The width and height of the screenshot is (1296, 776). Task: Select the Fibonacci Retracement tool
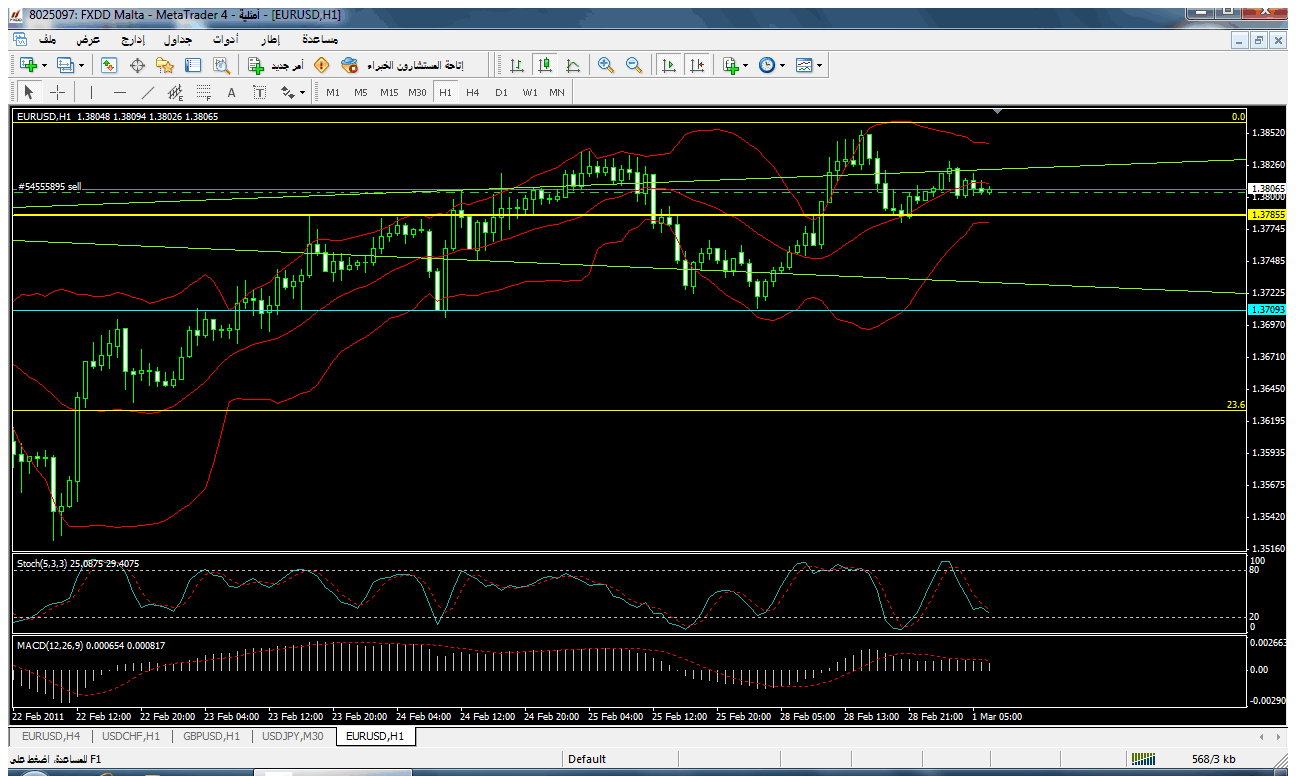(x=204, y=92)
